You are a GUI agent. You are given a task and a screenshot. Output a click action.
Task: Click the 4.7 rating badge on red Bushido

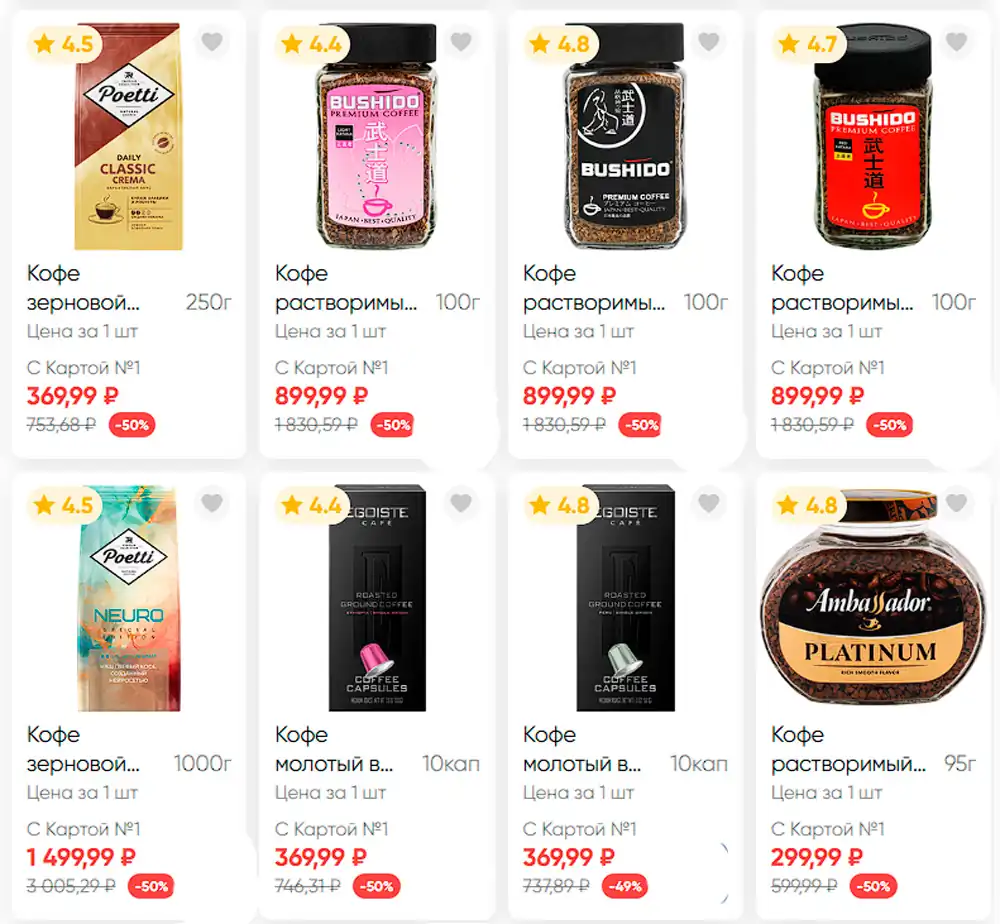click(808, 44)
